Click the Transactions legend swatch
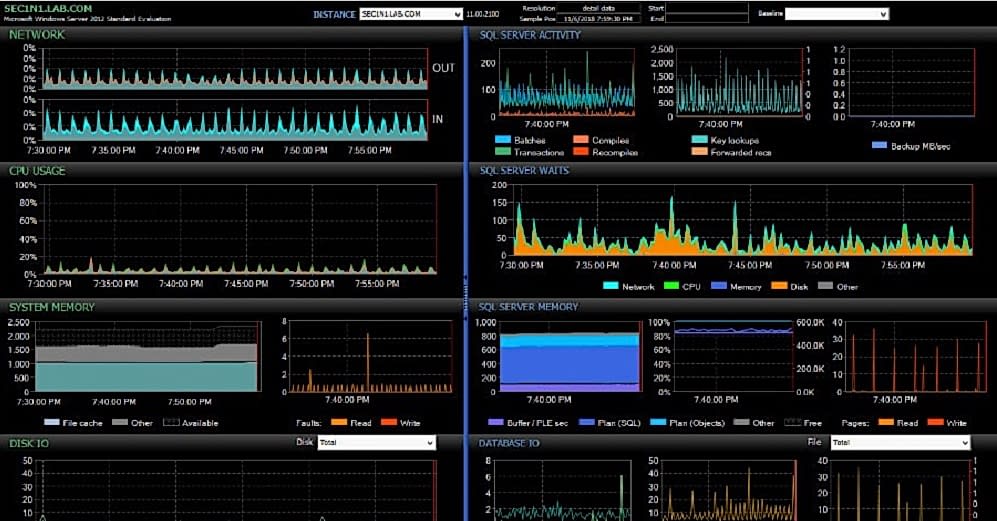Image resolution: width=997 pixels, height=521 pixels. point(501,153)
